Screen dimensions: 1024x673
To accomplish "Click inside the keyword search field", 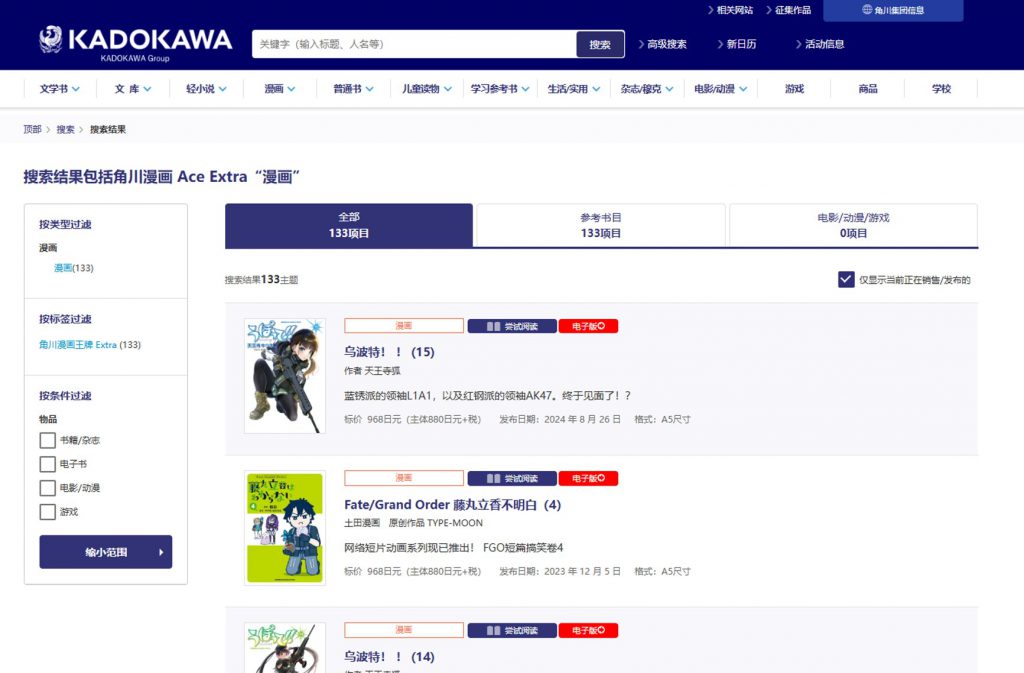I will click(x=414, y=44).
